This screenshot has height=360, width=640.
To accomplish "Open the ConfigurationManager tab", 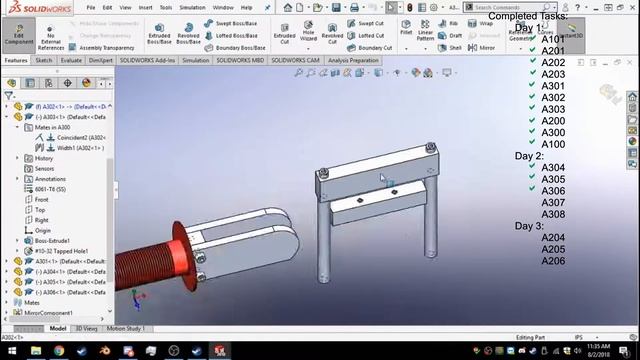I will click(x=49, y=83).
